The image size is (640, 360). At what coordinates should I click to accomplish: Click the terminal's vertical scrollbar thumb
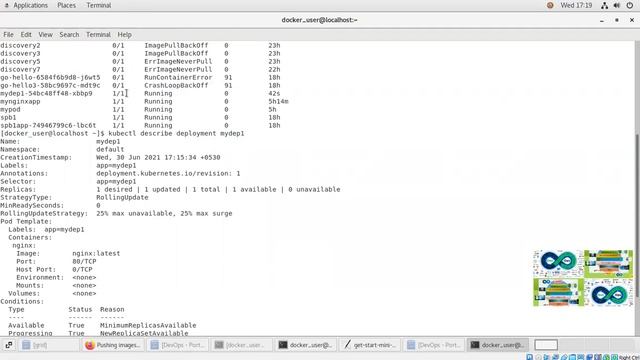click(x=637, y=215)
